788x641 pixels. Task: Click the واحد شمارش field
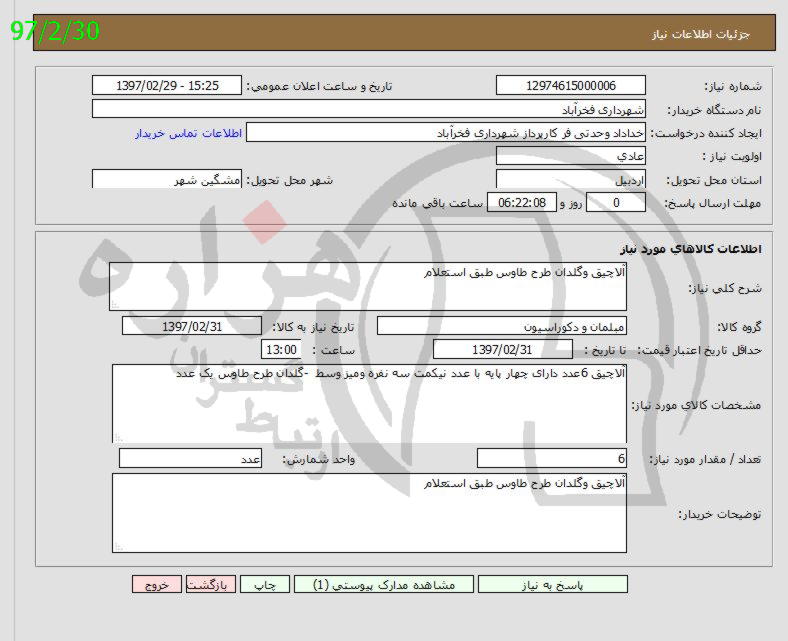[191, 459]
